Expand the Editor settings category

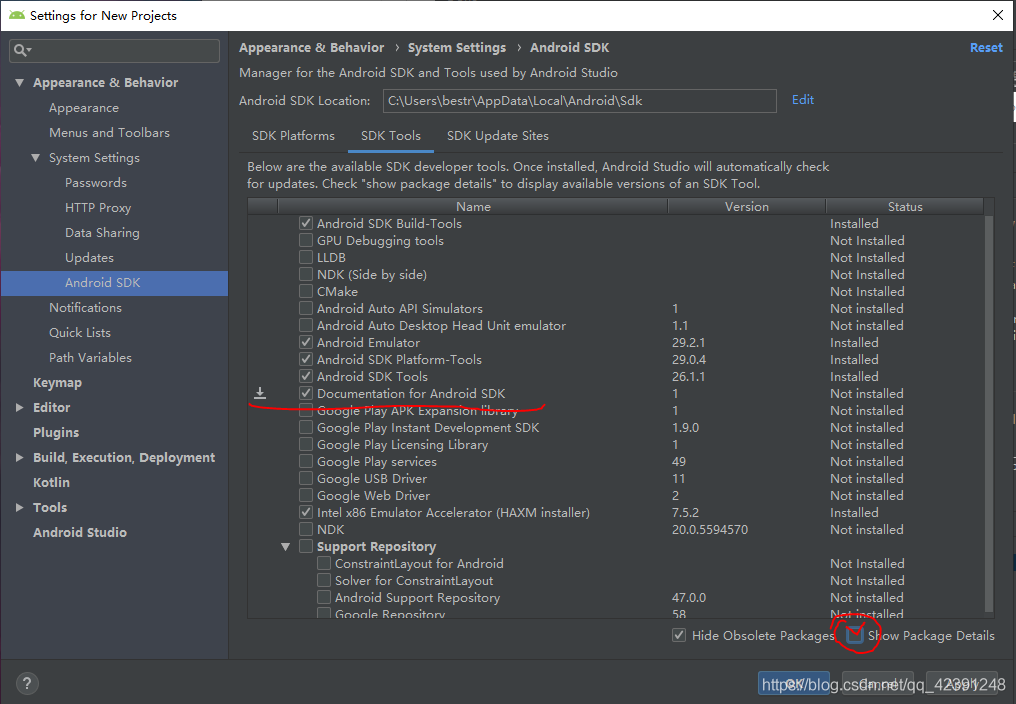coord(18,407)
